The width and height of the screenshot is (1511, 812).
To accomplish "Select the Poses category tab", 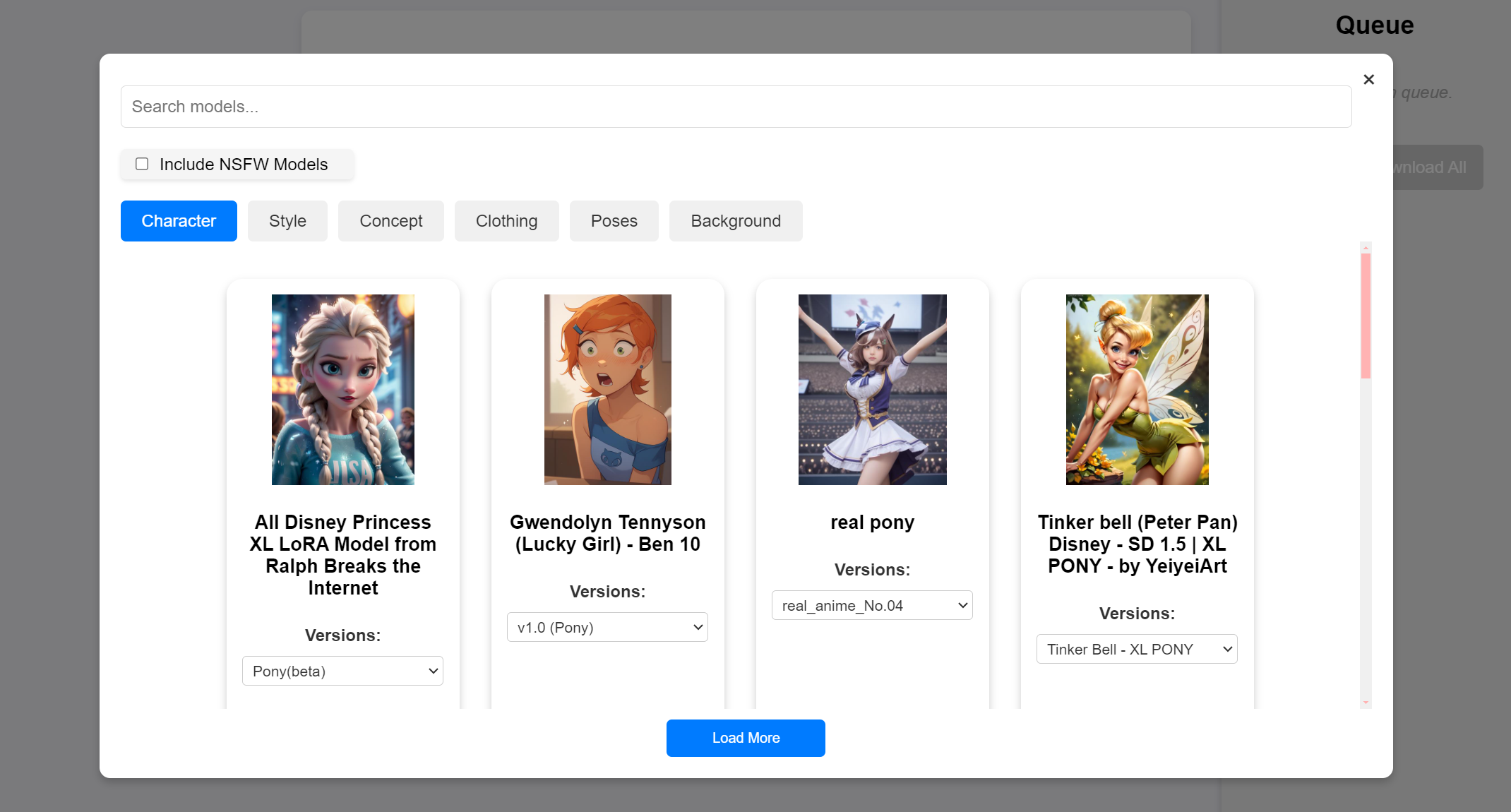I will 614,221.
